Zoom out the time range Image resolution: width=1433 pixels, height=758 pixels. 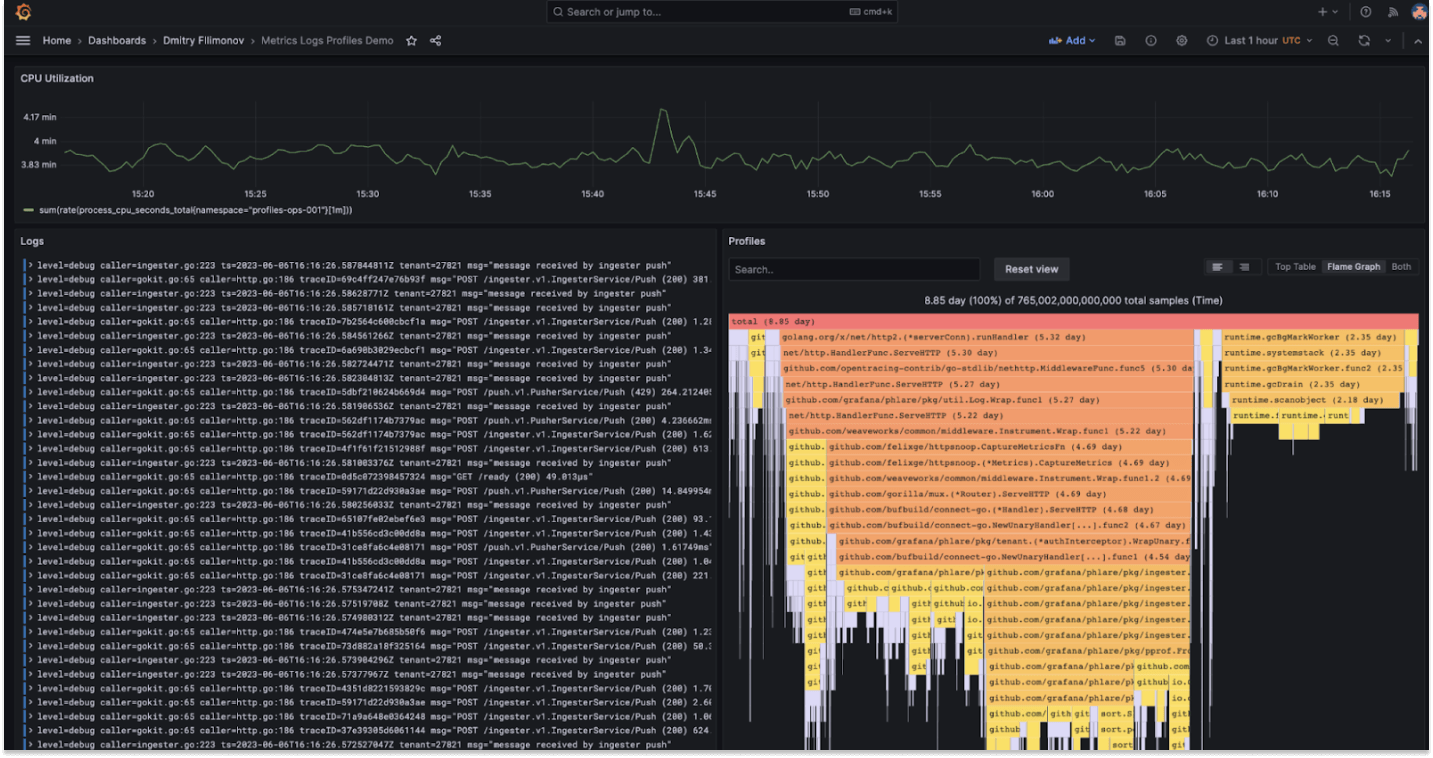[x=1334, y=41]
